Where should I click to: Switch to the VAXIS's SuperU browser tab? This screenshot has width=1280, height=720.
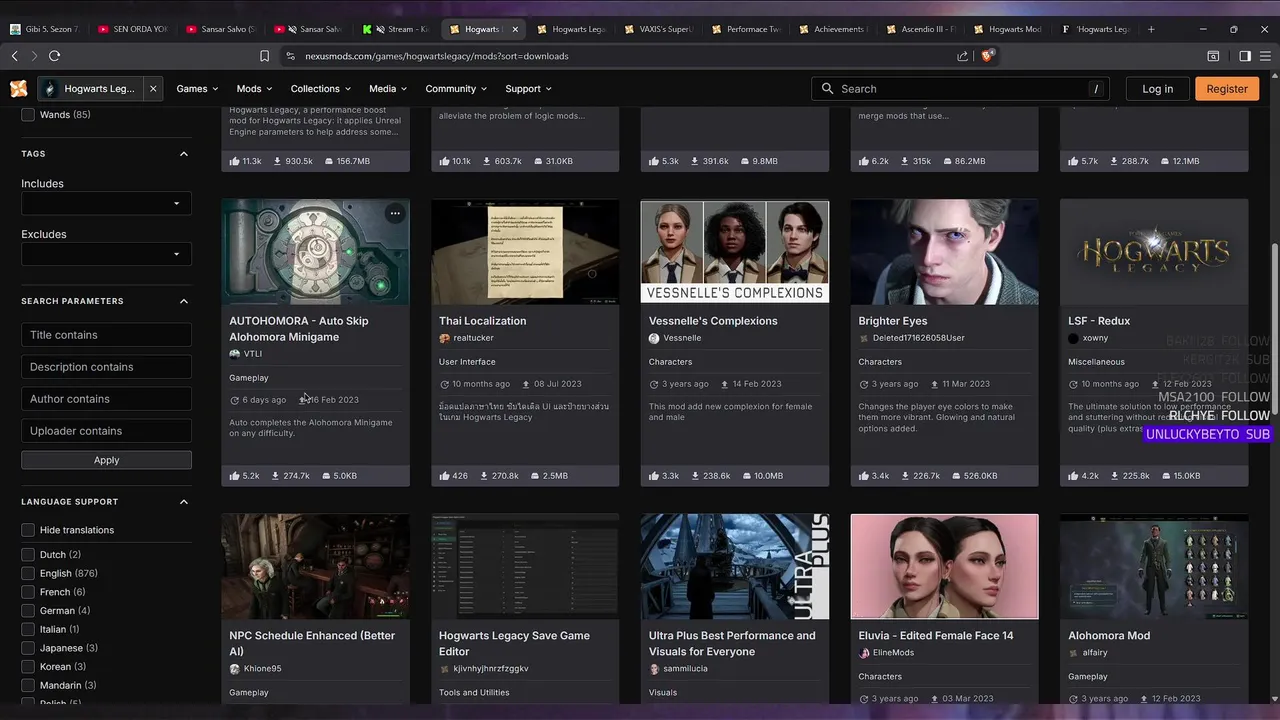pyautogui.click(x=658, y=29)
